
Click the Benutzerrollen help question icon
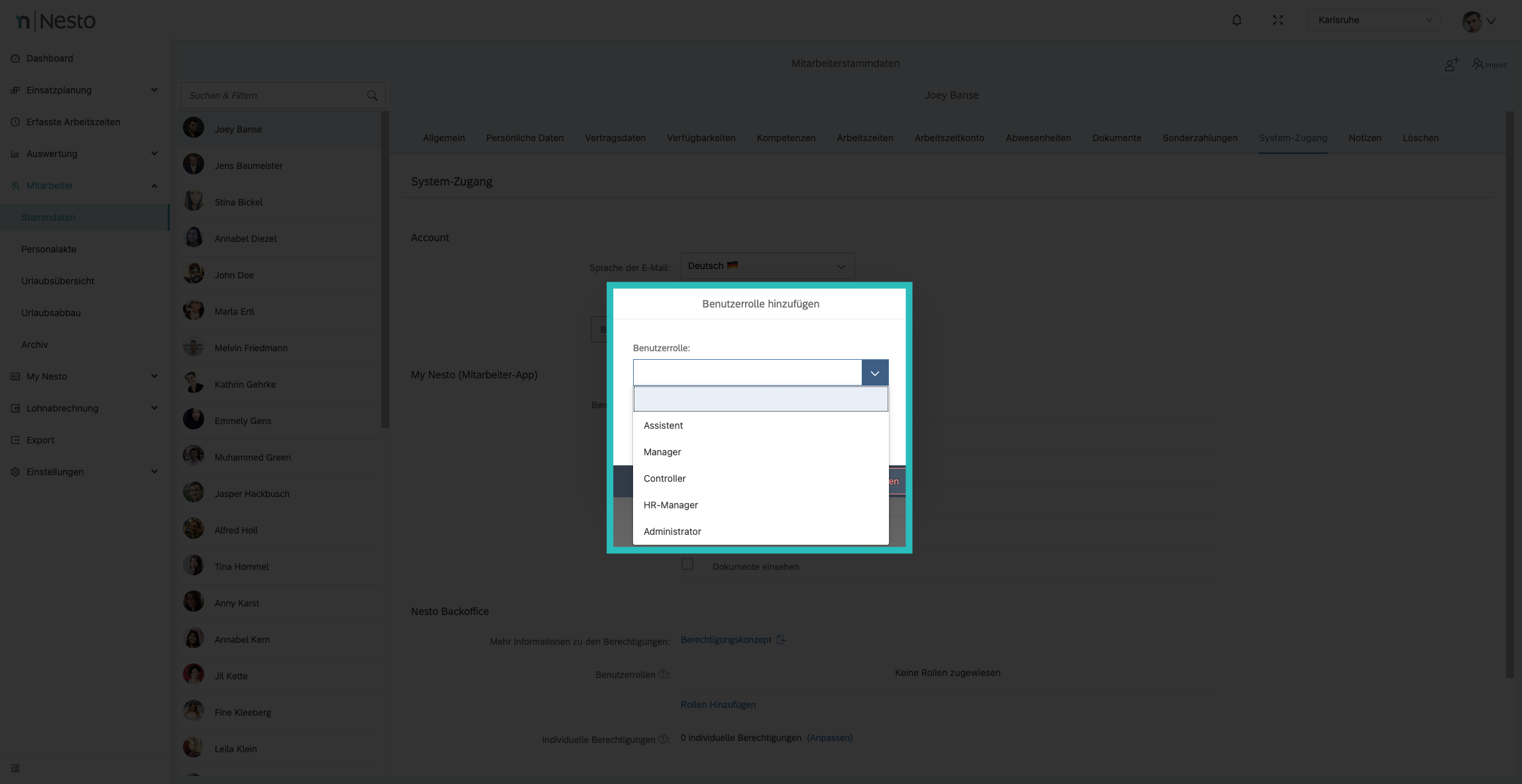(x=662, y=674)
